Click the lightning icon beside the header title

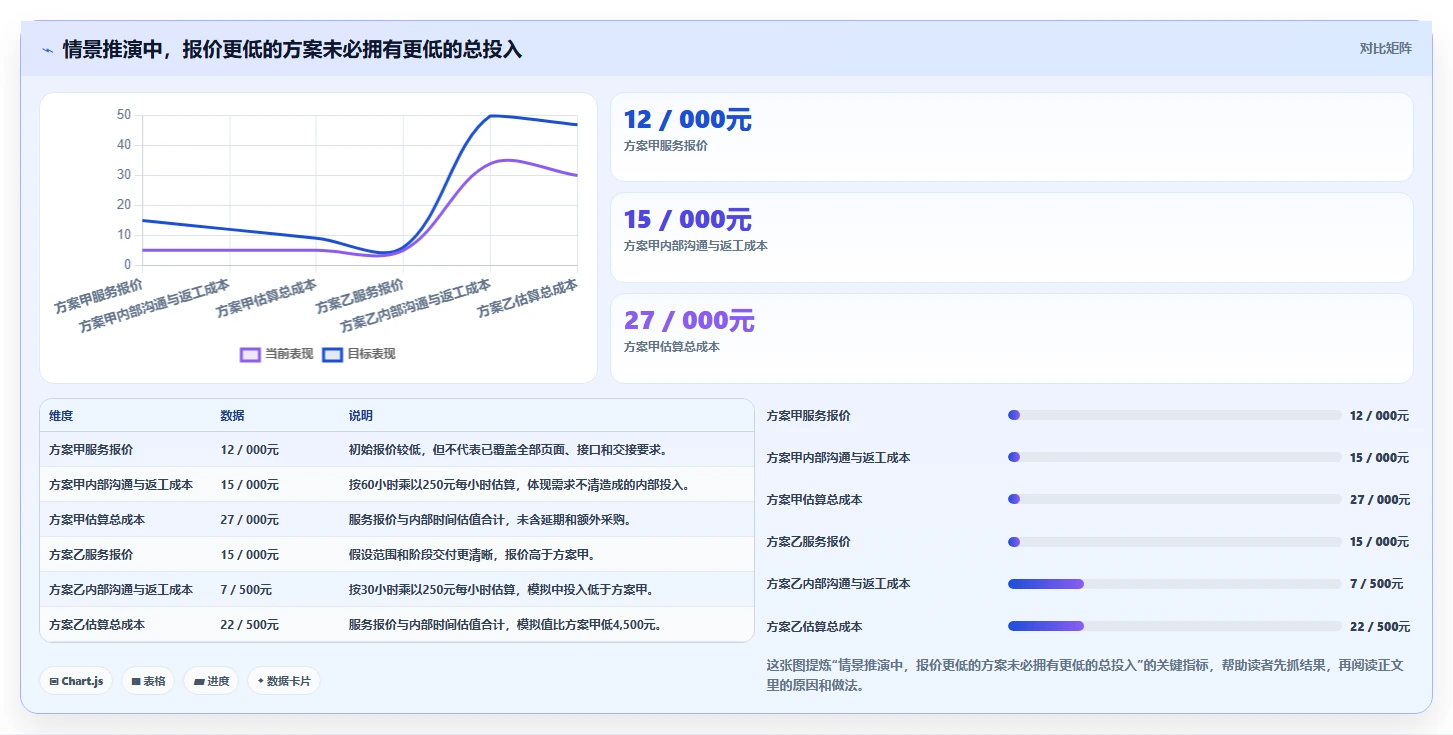click(x=47, y=50)
